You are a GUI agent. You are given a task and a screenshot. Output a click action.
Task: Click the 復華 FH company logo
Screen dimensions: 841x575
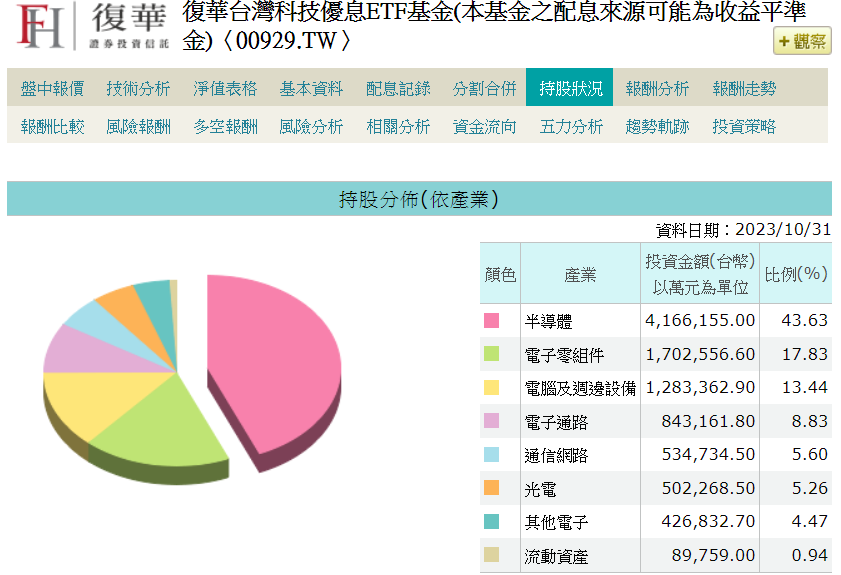[x=93, y=26]
